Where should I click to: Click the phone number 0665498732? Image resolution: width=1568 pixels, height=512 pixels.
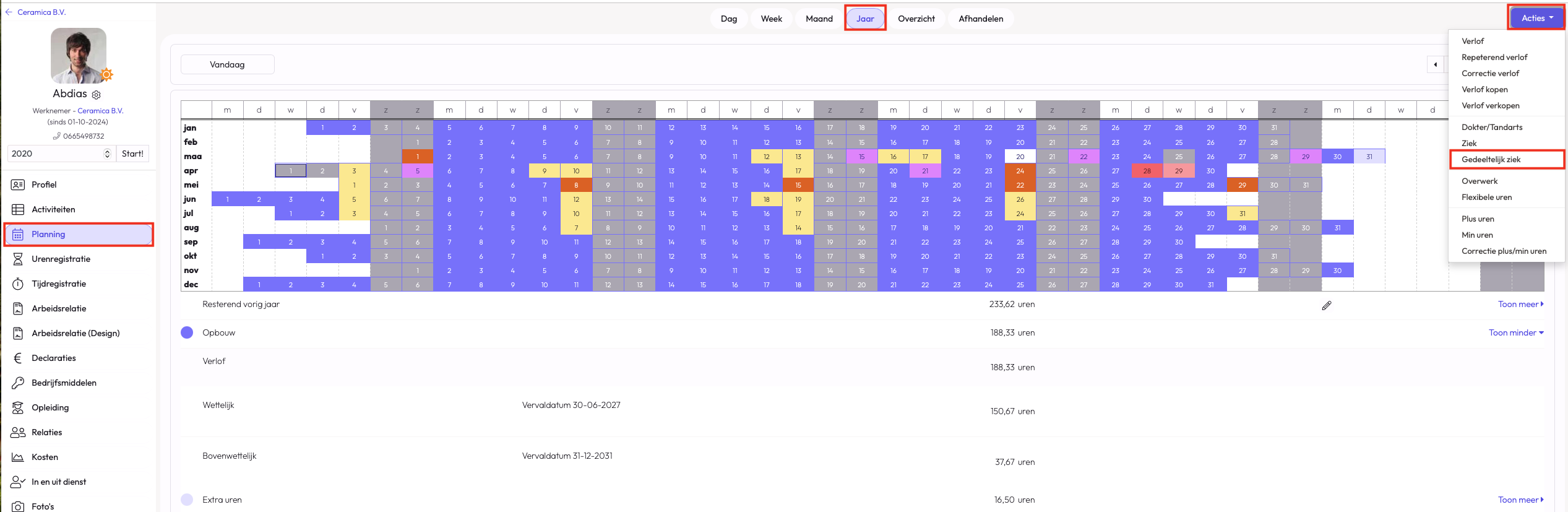[84, 136]
